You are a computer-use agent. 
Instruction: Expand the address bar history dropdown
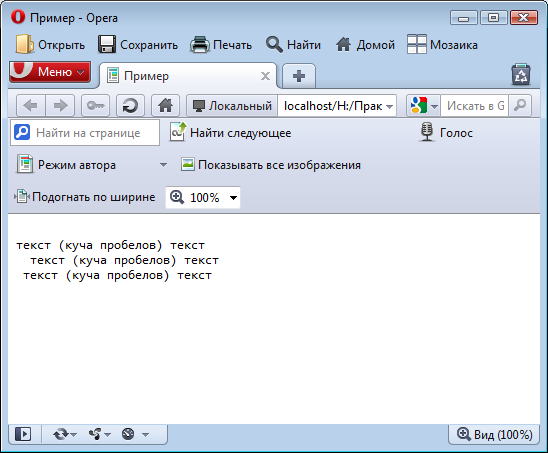pyautogui.click(x=389, y=106)
